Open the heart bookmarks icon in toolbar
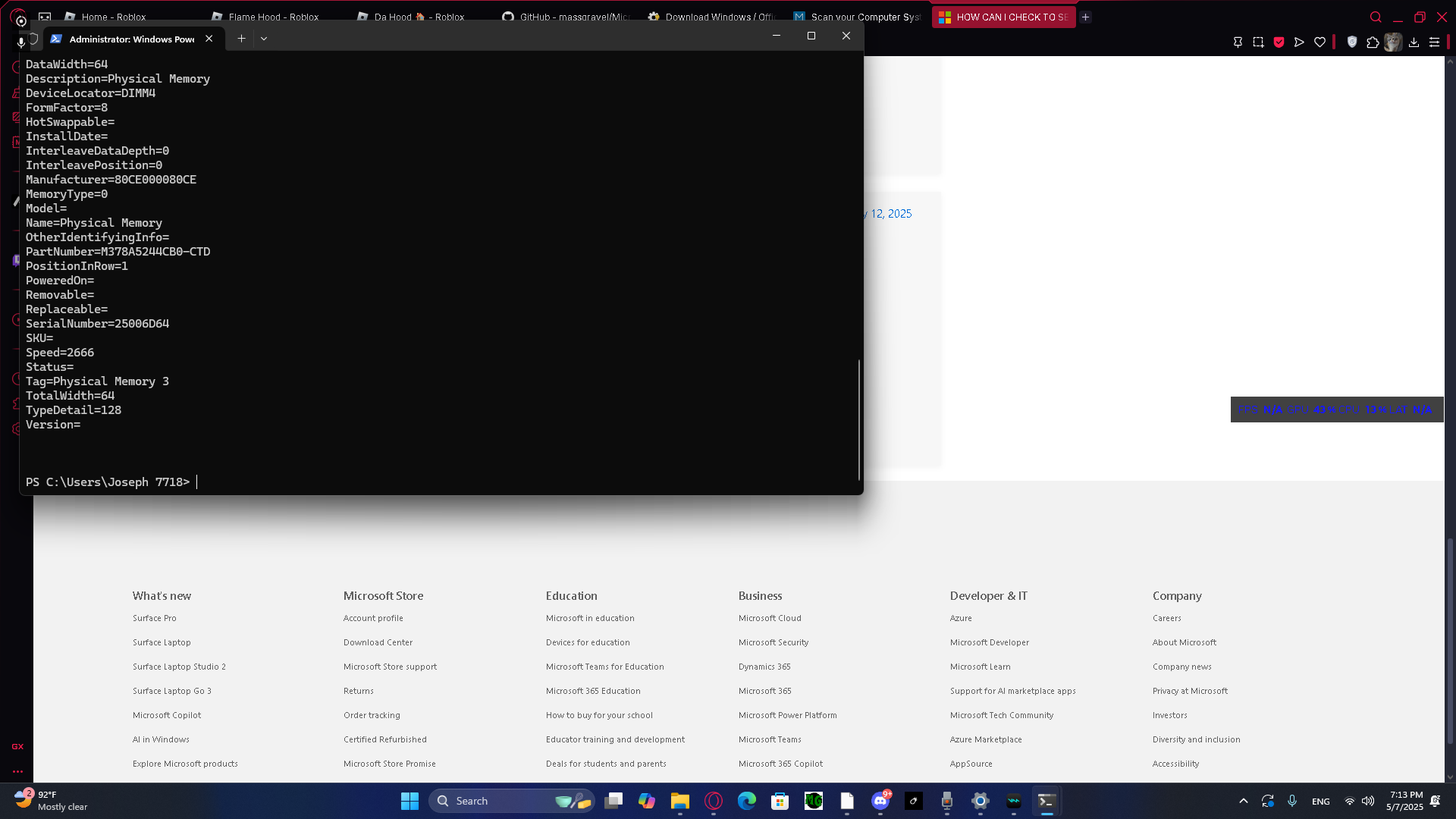Image resolution: width=1456 pixels, height=819 pixels. 1319,42
